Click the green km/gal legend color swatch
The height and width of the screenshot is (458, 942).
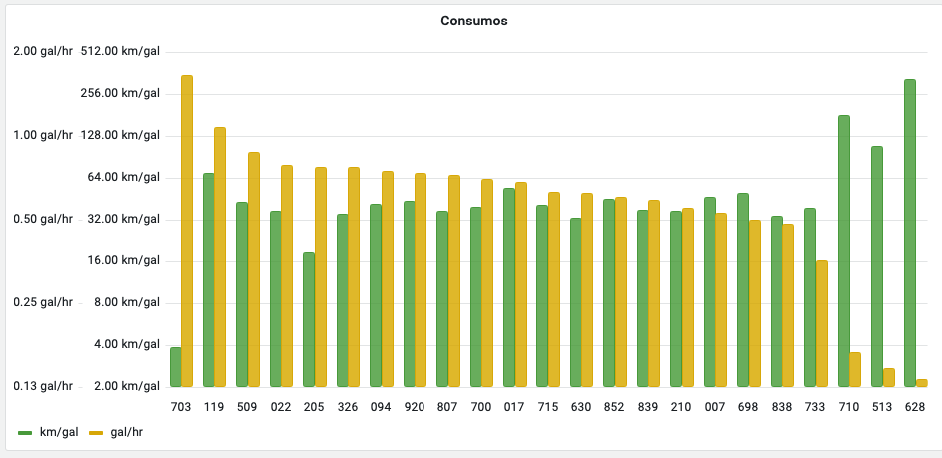[x=25, y=432]
